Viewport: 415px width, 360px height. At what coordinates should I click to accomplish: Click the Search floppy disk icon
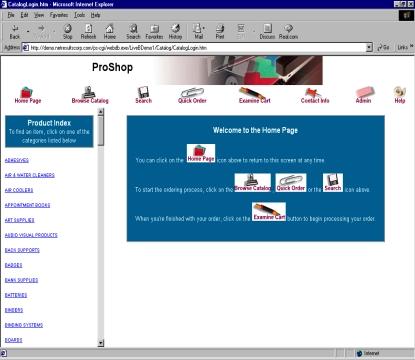point(144,95)
